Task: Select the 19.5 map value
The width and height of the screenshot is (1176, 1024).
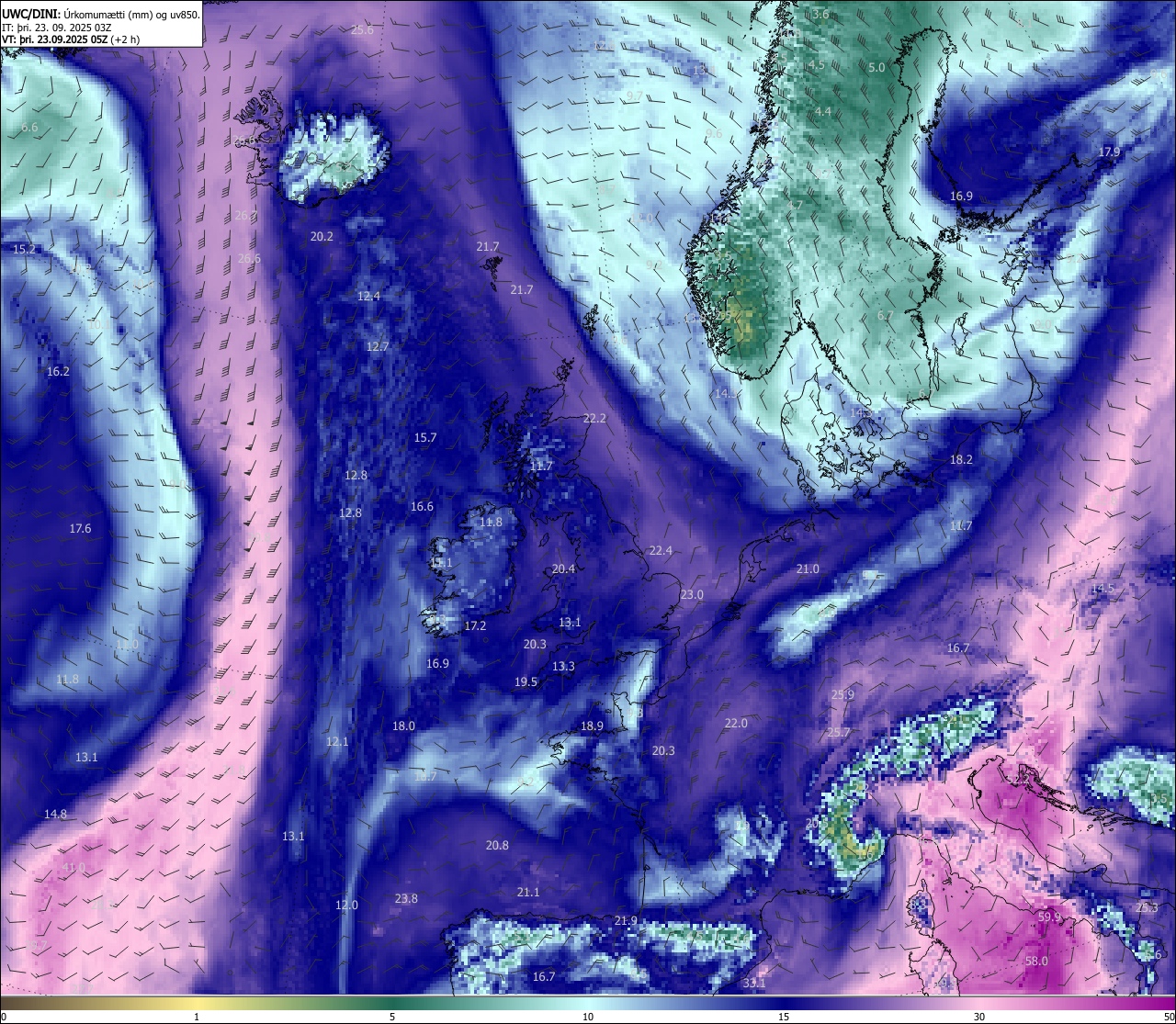Action: tap(526, 681)
